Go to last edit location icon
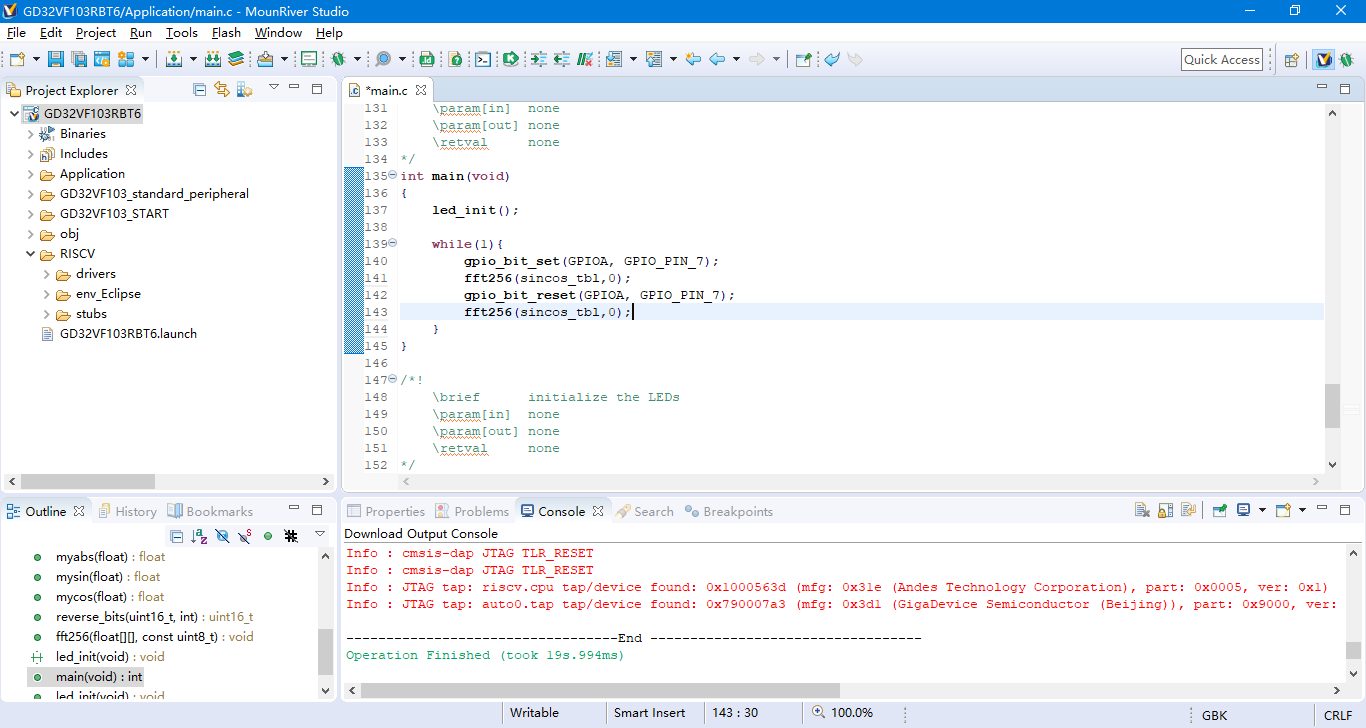1366x728 pixels. [x=693, y=59]
